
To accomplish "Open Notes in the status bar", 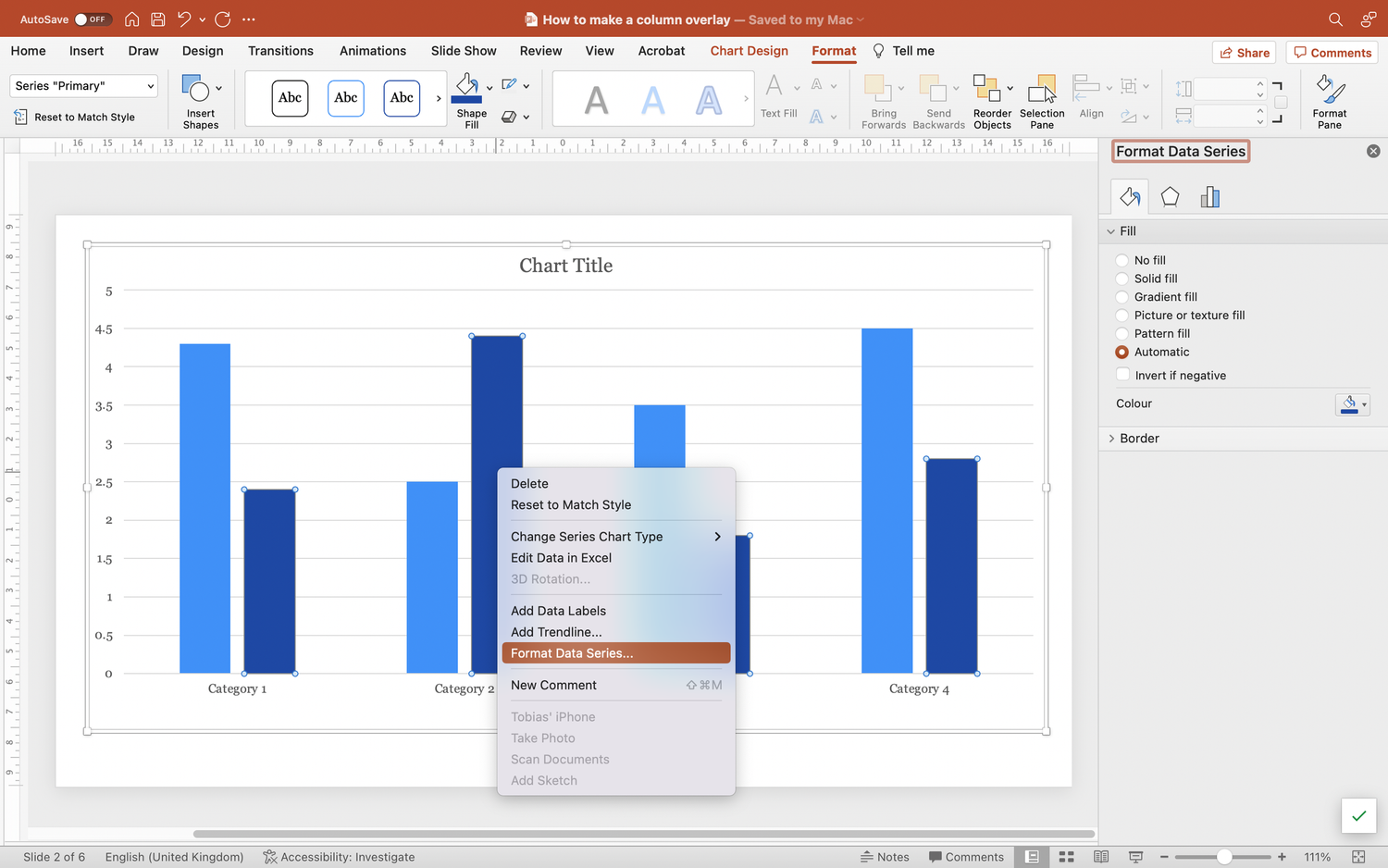I will click(x=885, y=857).
